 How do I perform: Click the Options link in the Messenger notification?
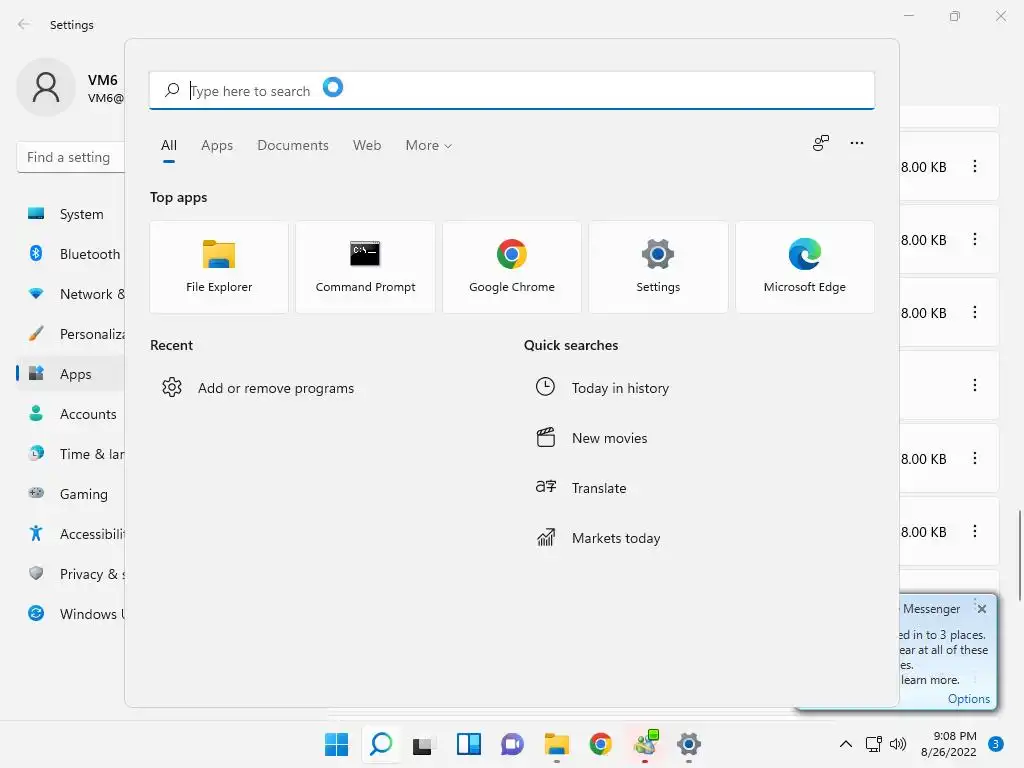(x=968, y=699)
